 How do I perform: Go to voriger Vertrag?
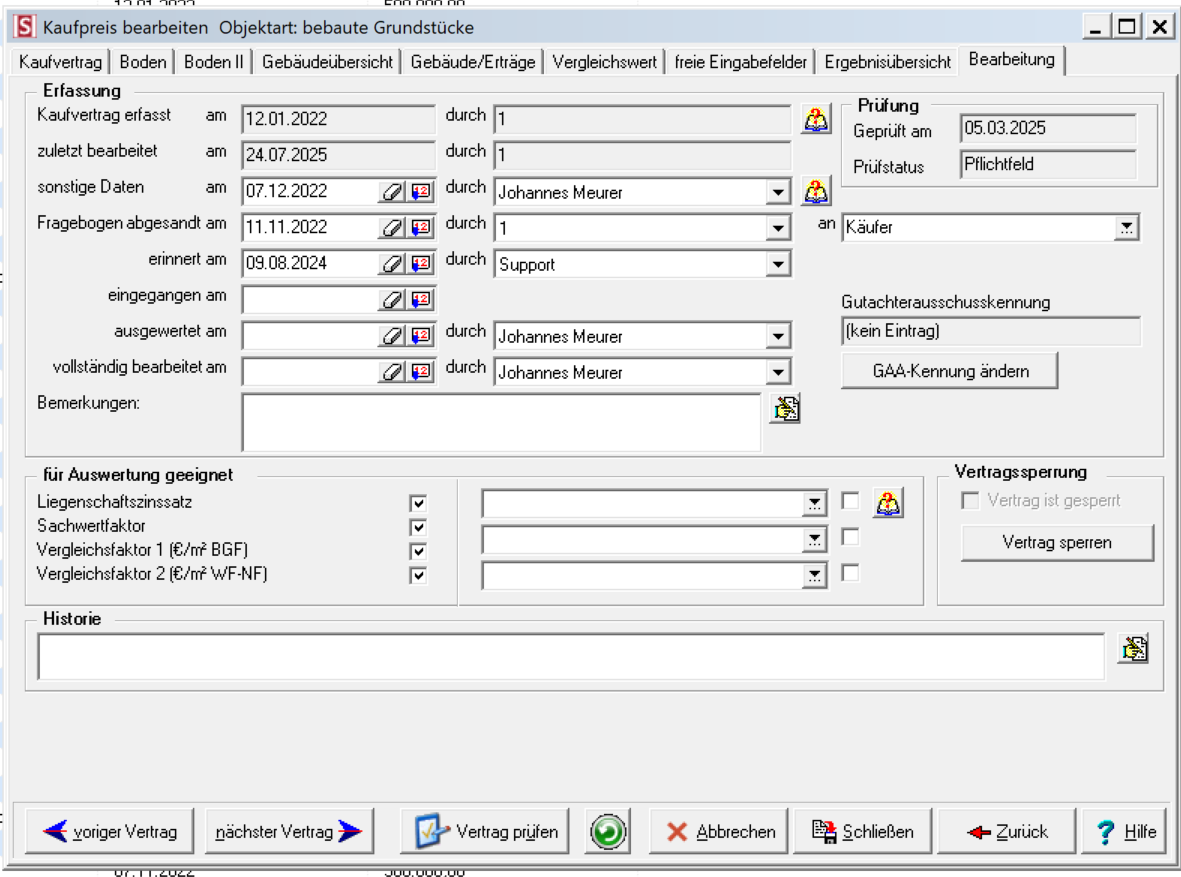tap(109, 832)
